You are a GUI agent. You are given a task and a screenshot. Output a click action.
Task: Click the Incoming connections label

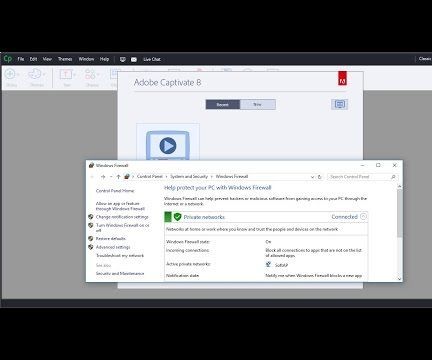pyautogui.click(x=188, y=250)
